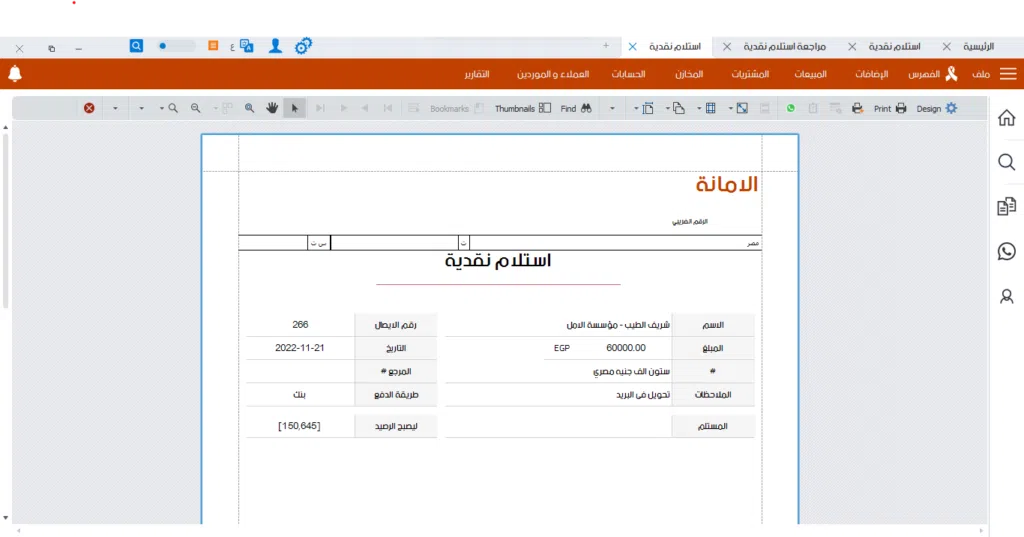1024x537 pixels.
Task: Click the amount 60000.00
Action: (626, 348)
